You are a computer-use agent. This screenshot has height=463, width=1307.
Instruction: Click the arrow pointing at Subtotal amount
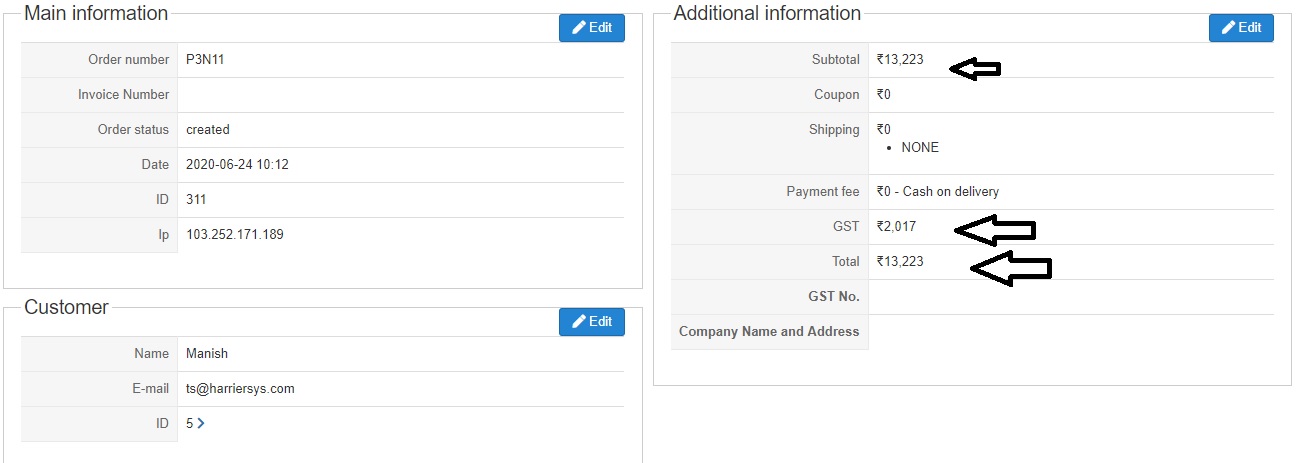click(x=975, y=68)
